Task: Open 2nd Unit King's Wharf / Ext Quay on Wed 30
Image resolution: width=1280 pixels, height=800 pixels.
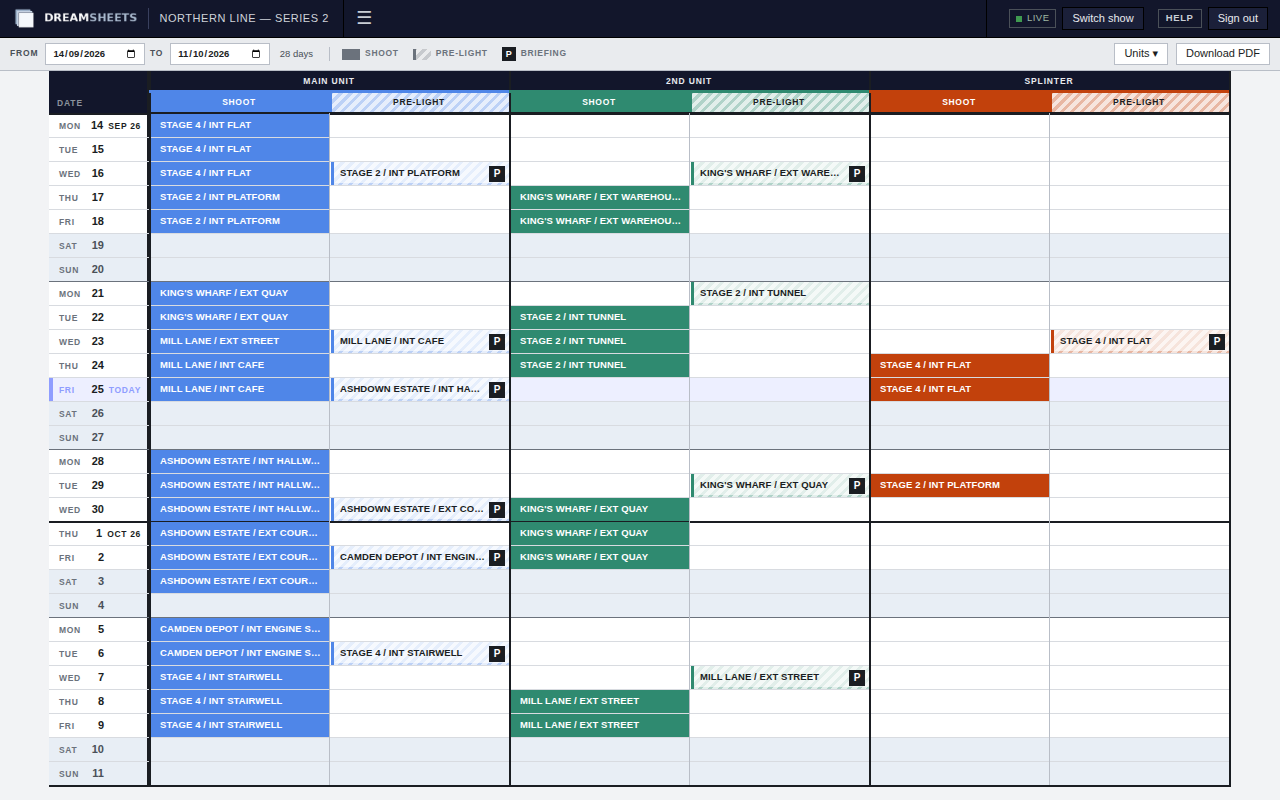Action: (x=600, y=510)
